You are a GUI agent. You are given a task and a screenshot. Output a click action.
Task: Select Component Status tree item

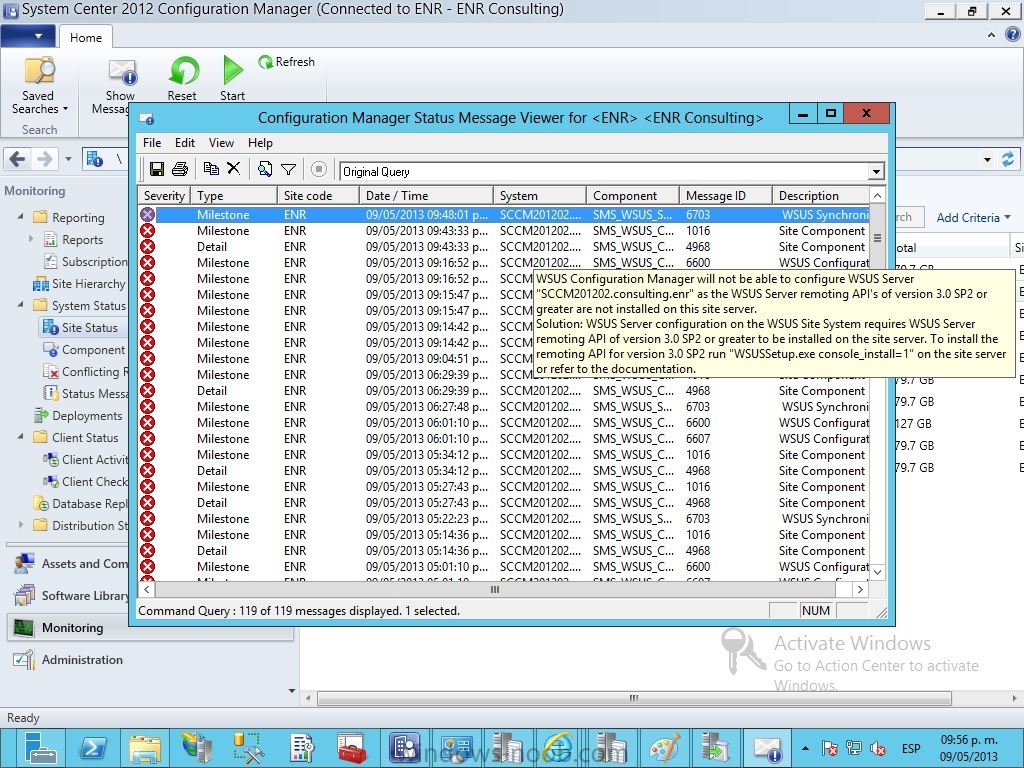coord(85,349)
